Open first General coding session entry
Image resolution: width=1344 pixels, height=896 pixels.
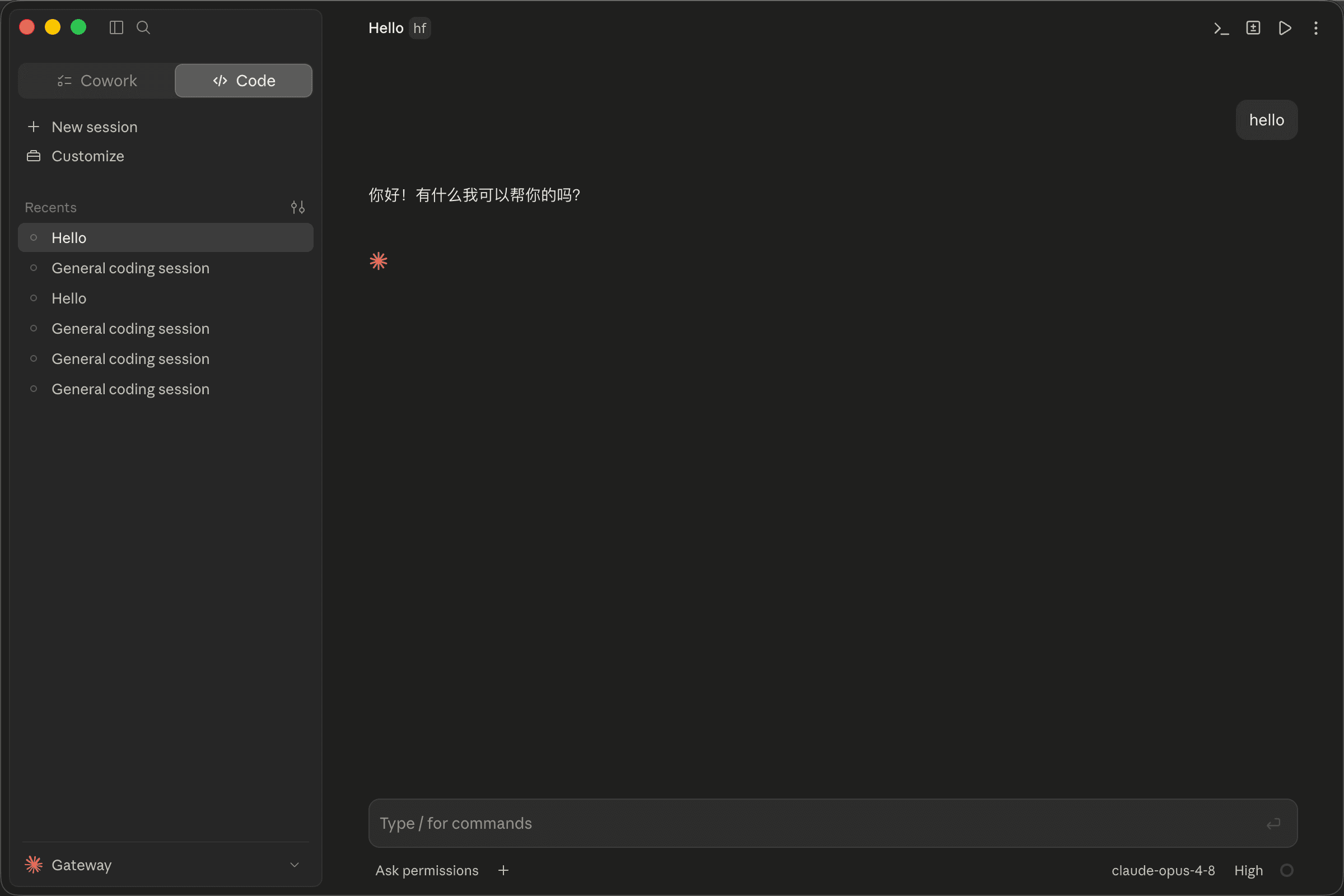coord(166,268)
